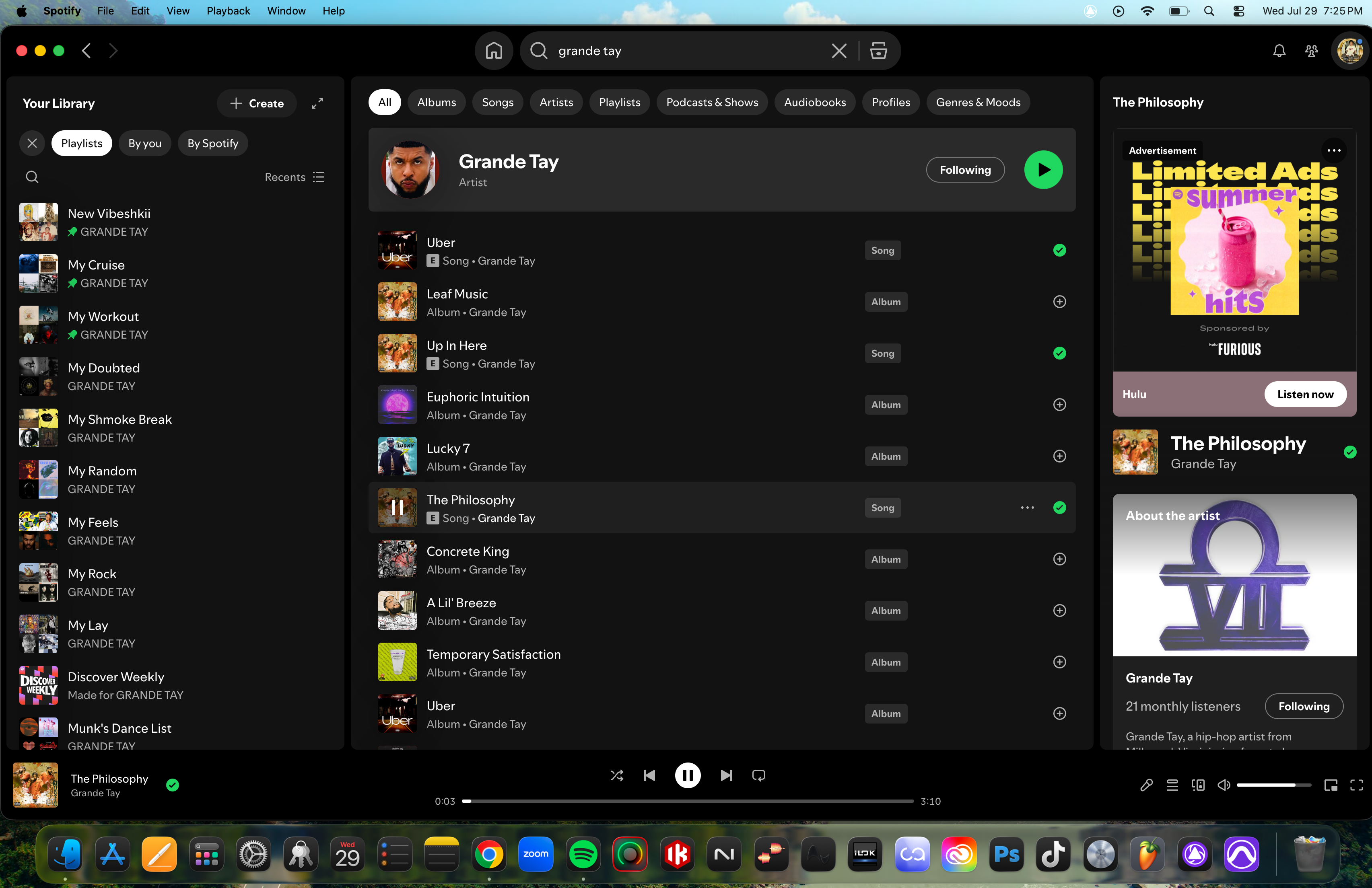Select the Songs filter tab

click(497, 103)
